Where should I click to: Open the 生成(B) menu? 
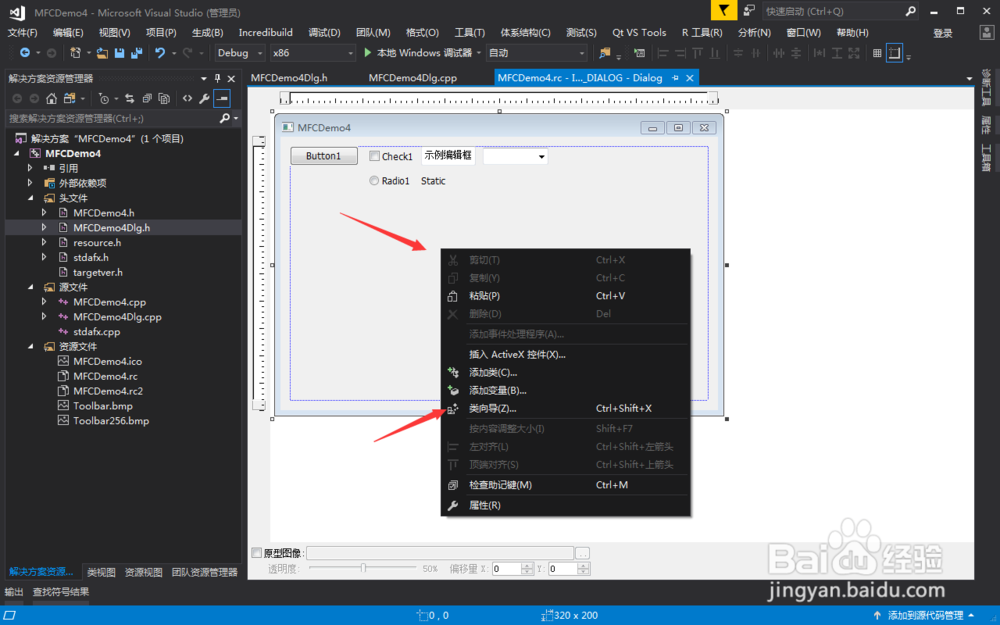(x=207, y=33)
